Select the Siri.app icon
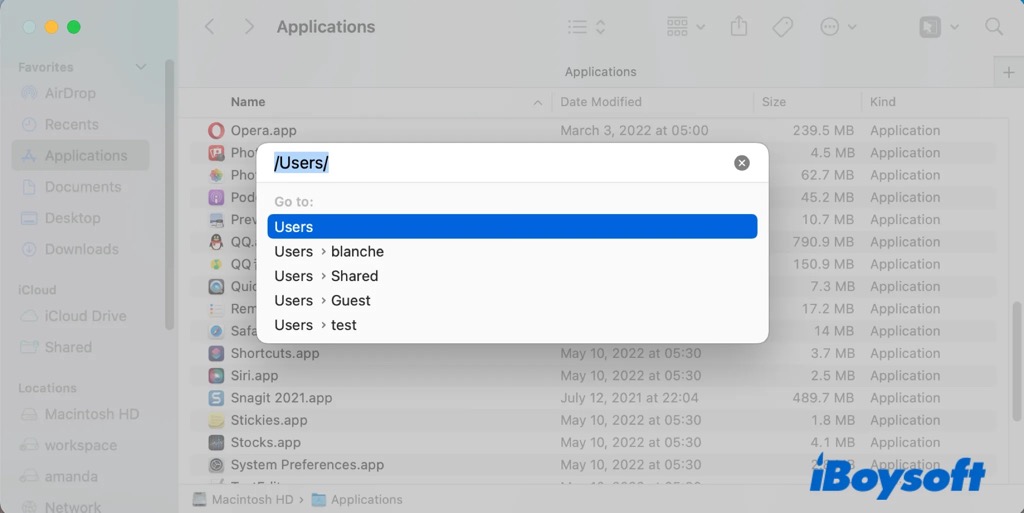Viewport: 1024px width, 513px height. click(x=216, y=375)
